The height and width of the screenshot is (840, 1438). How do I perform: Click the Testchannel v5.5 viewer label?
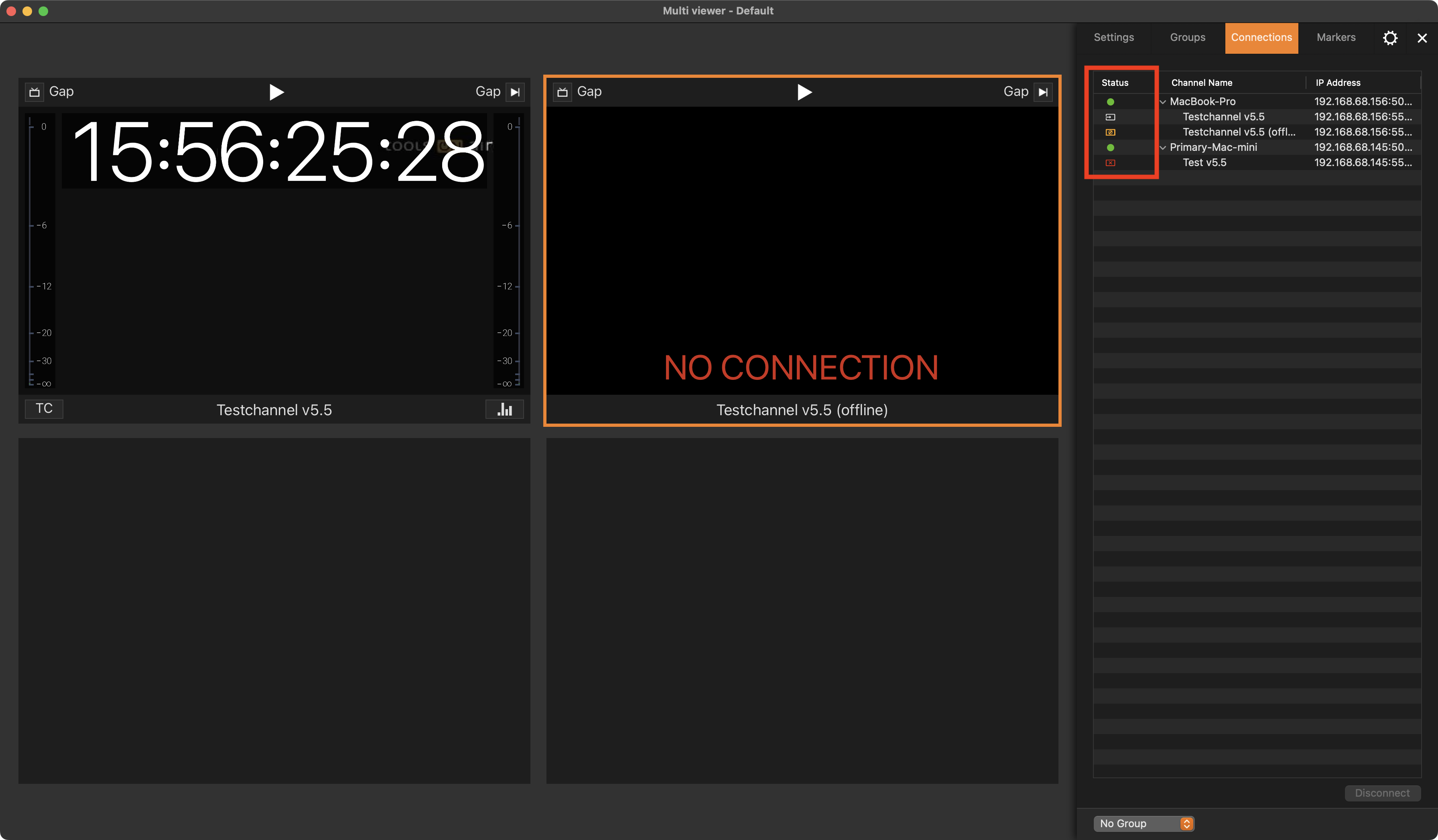coord(274,410)
